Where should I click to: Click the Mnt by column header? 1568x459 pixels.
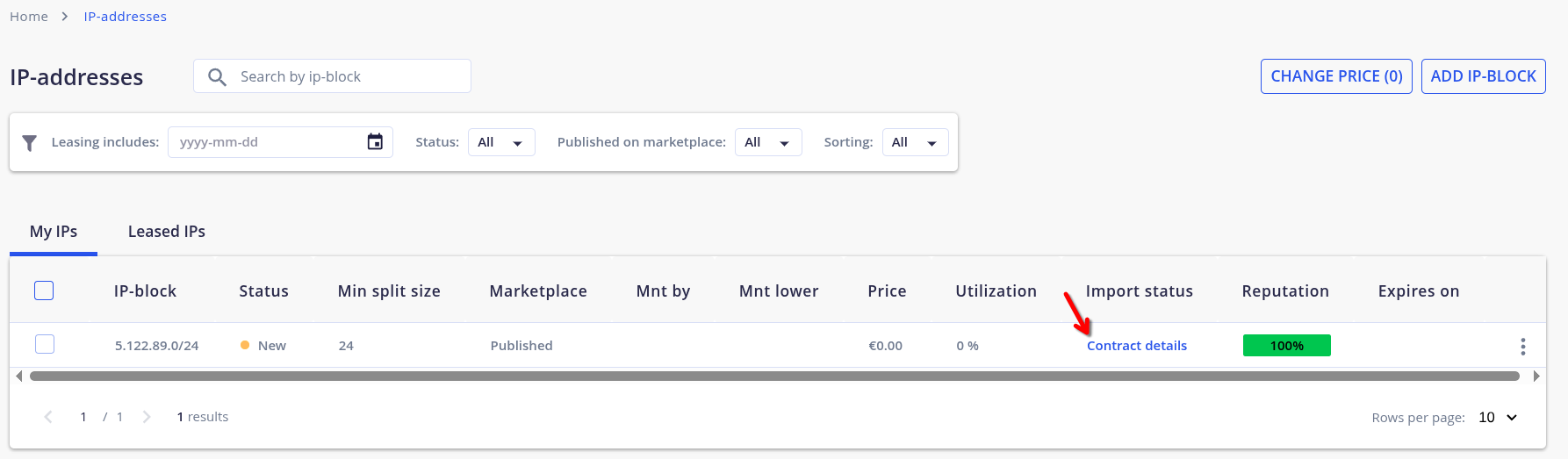[x=663, y=291]
